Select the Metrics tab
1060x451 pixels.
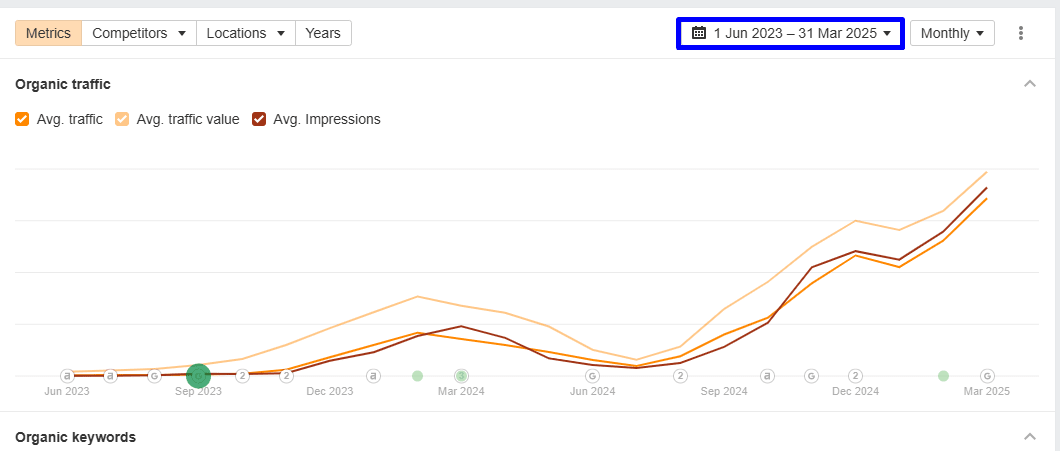coord(48,33)
